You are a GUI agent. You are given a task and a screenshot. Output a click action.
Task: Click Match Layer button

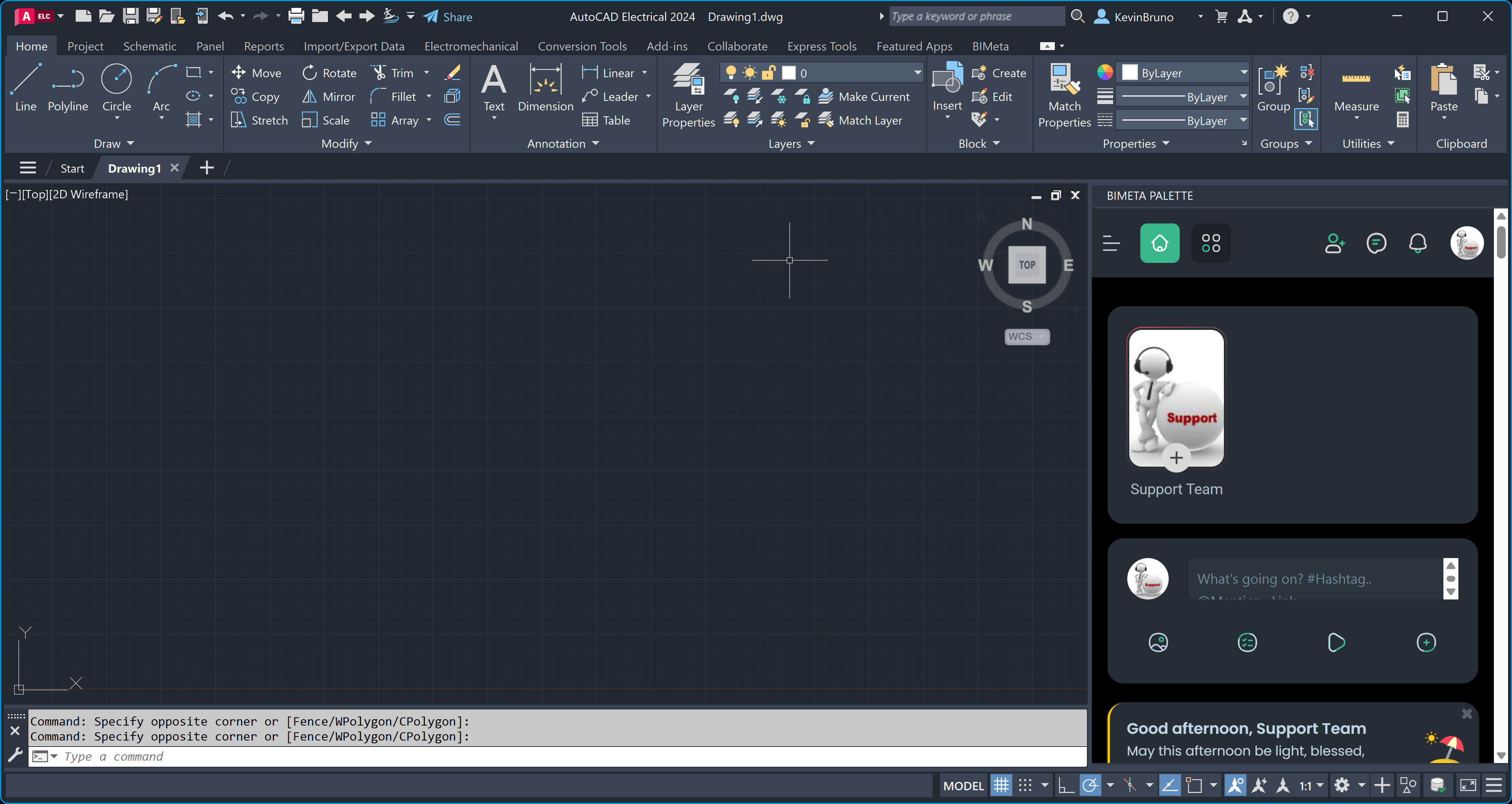(860, 120)
